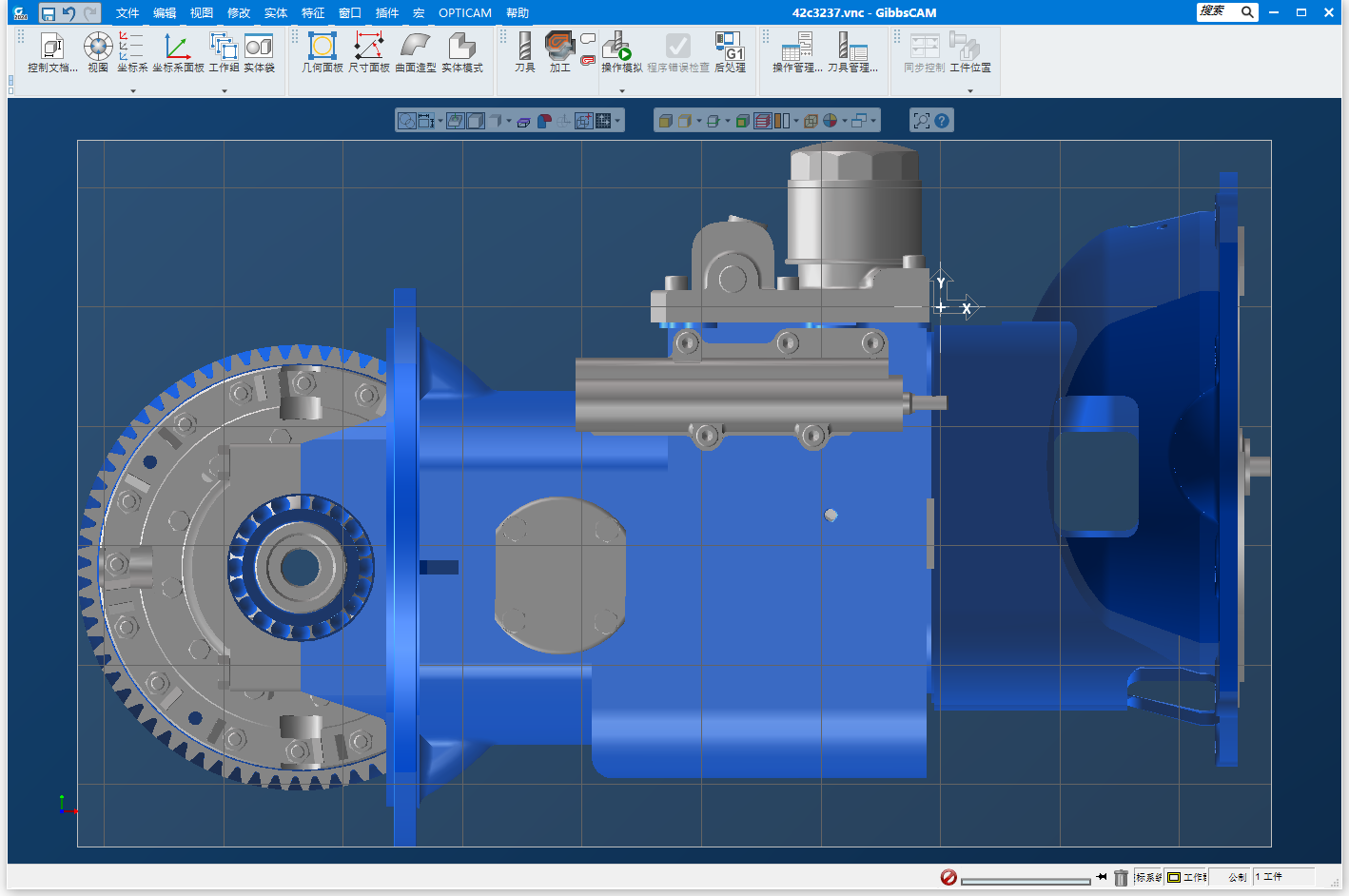
Task: Open the 几何面板 geometry palette
Action: click(323, 52)
